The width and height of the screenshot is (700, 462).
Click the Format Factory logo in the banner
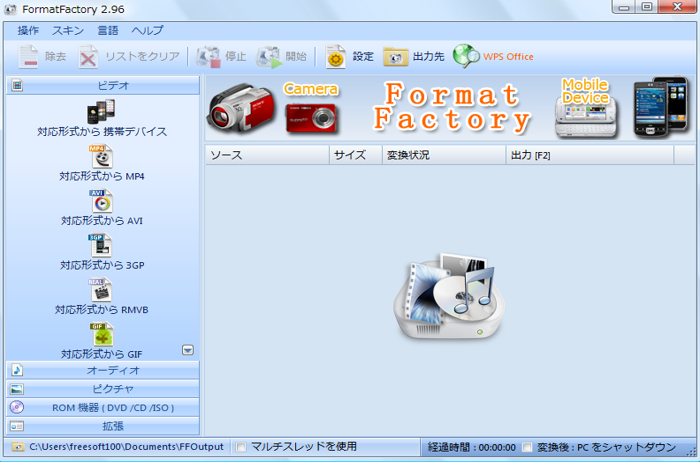(x=452, y=108)
